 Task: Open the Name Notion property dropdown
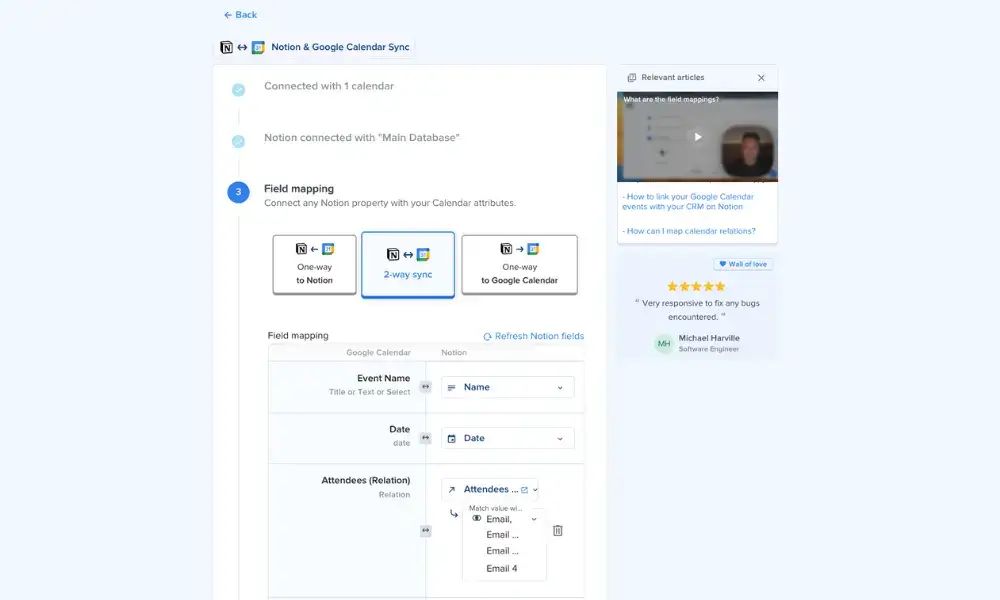pyautogui.click(x=508, y=387)
